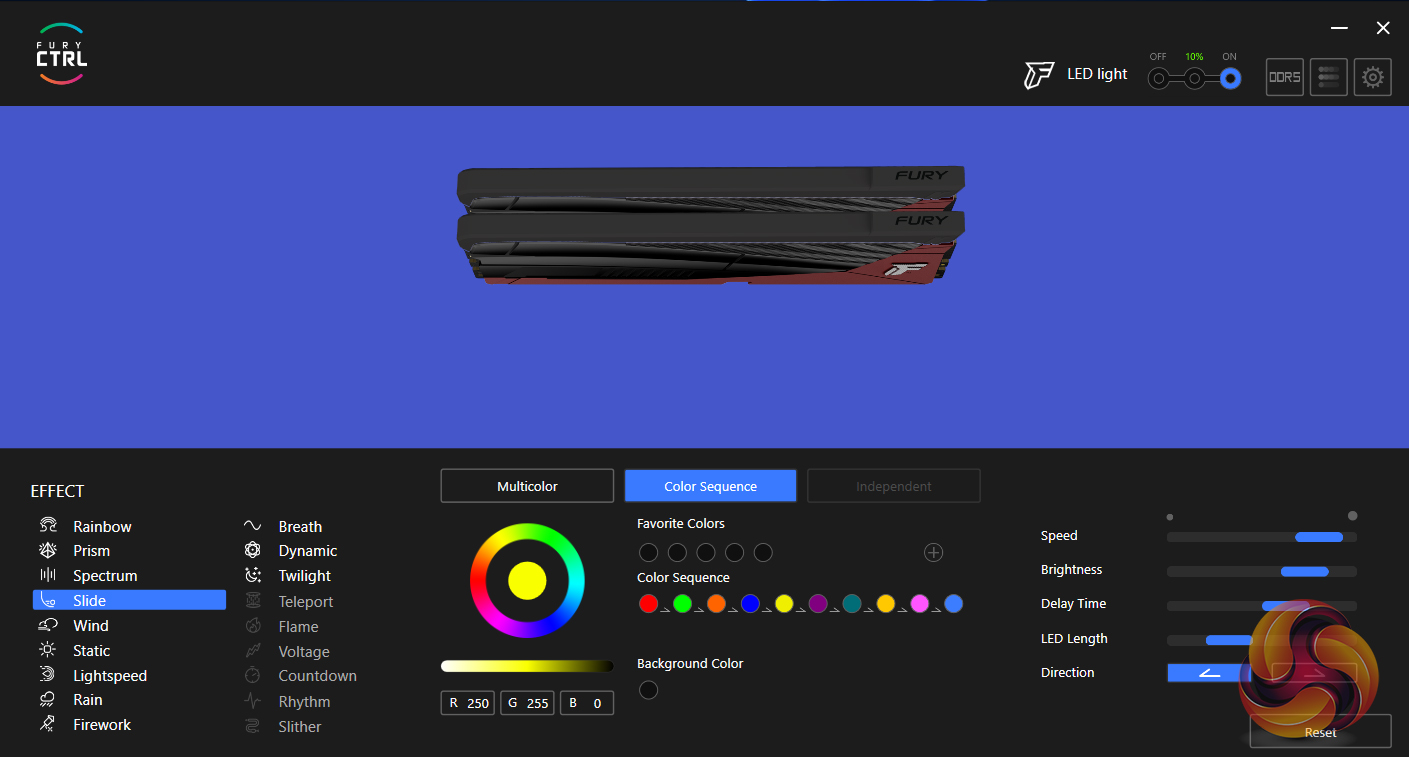Image resolution: width=1409 pixels, height=757 pixels.
Task: Select the Firework effect icon
Action: pyautogui.click(x=48, y=725)
